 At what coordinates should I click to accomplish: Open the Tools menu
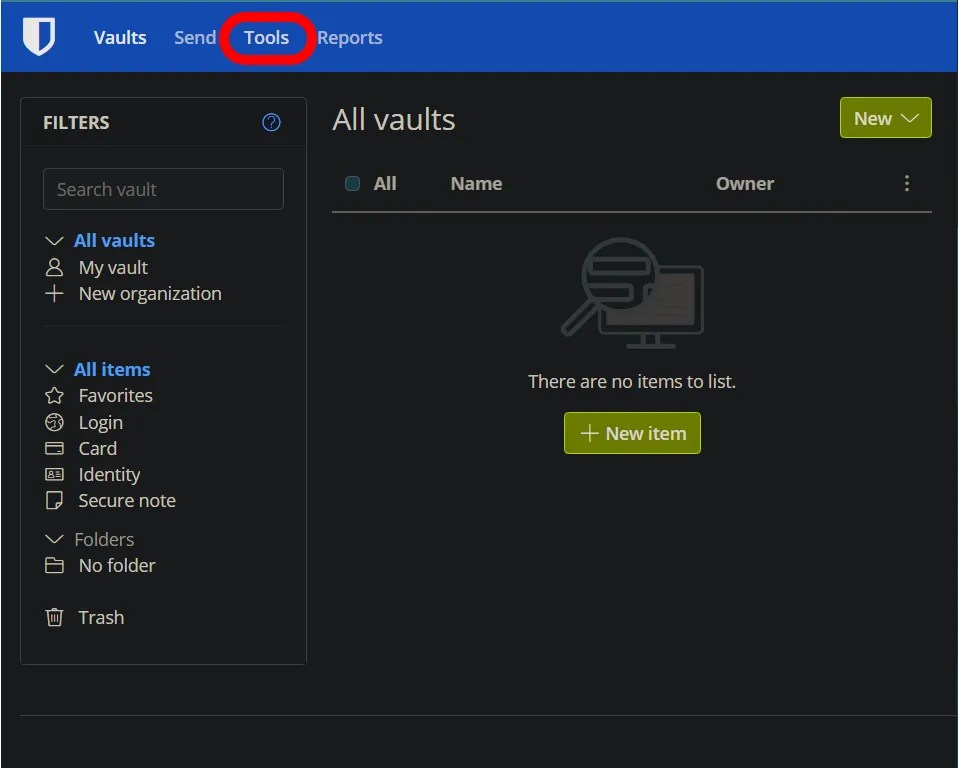(x=266, y=37)
